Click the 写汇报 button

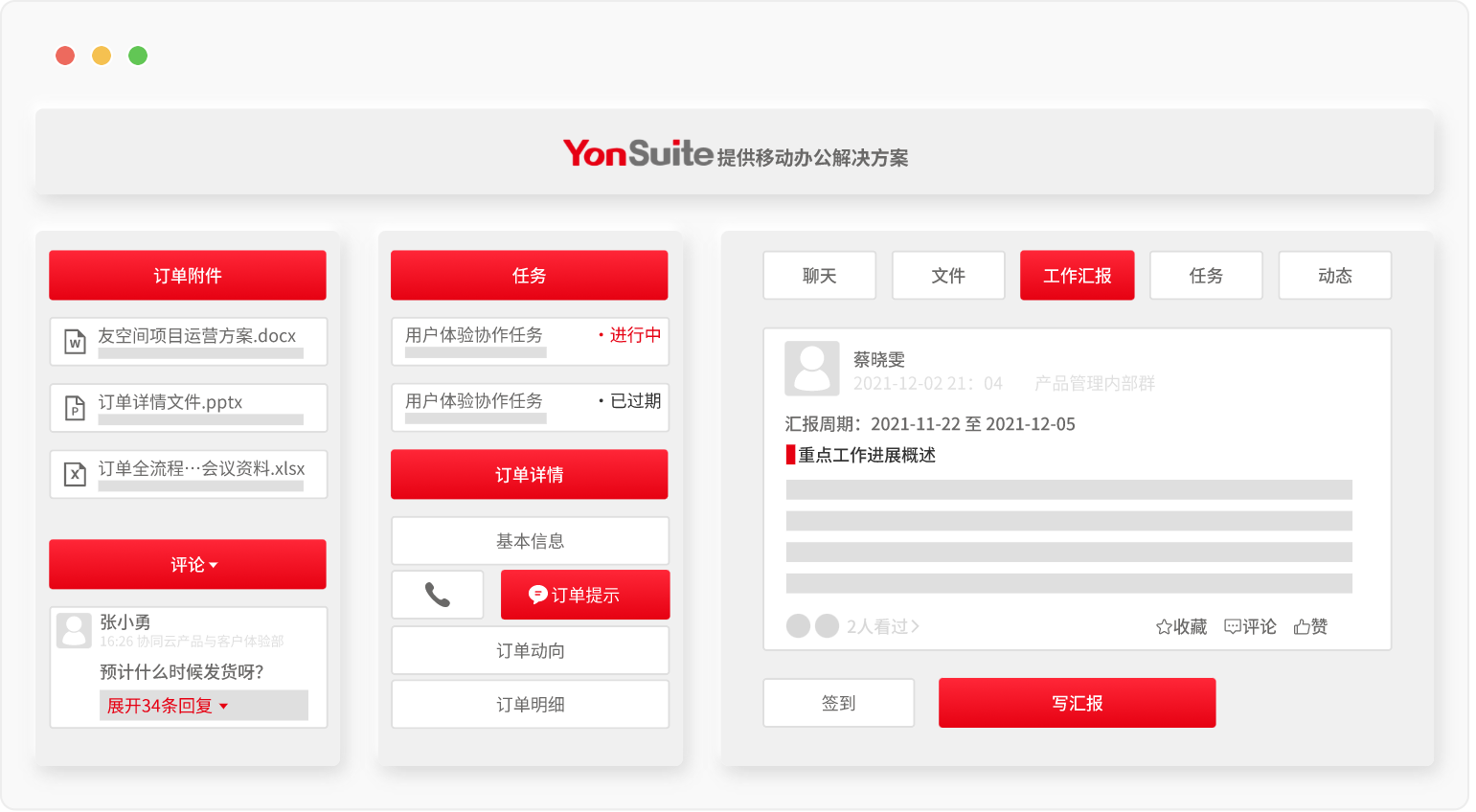coord(1077,703)
